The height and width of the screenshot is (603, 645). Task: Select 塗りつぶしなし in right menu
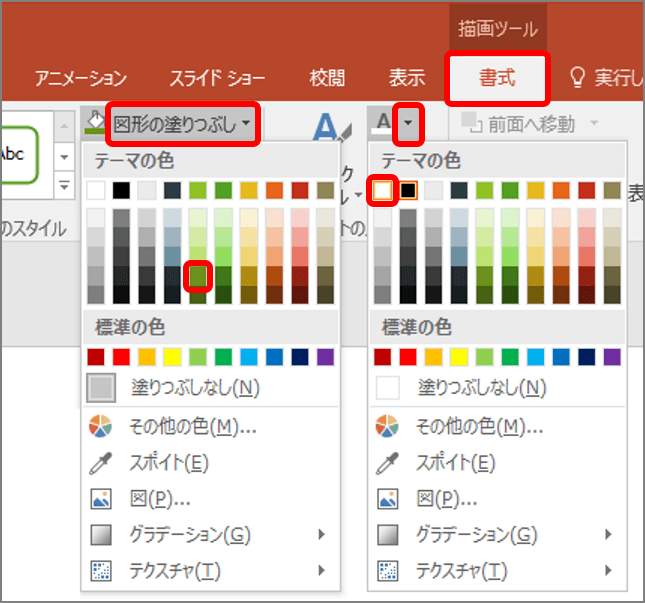point(497,387)
